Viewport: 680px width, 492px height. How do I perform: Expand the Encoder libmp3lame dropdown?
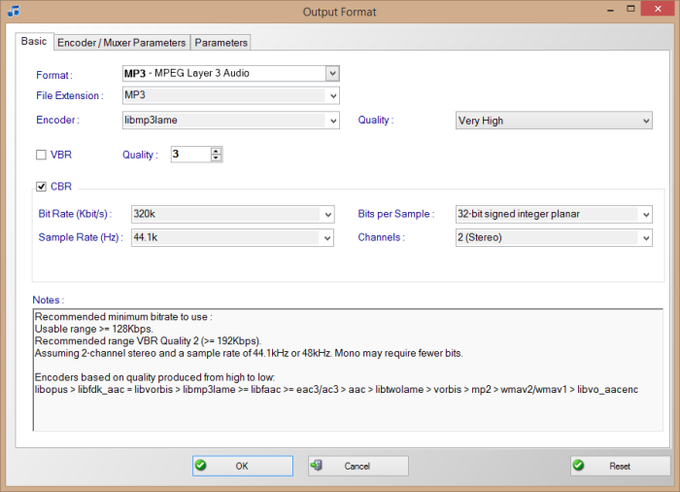coord(333,121)
